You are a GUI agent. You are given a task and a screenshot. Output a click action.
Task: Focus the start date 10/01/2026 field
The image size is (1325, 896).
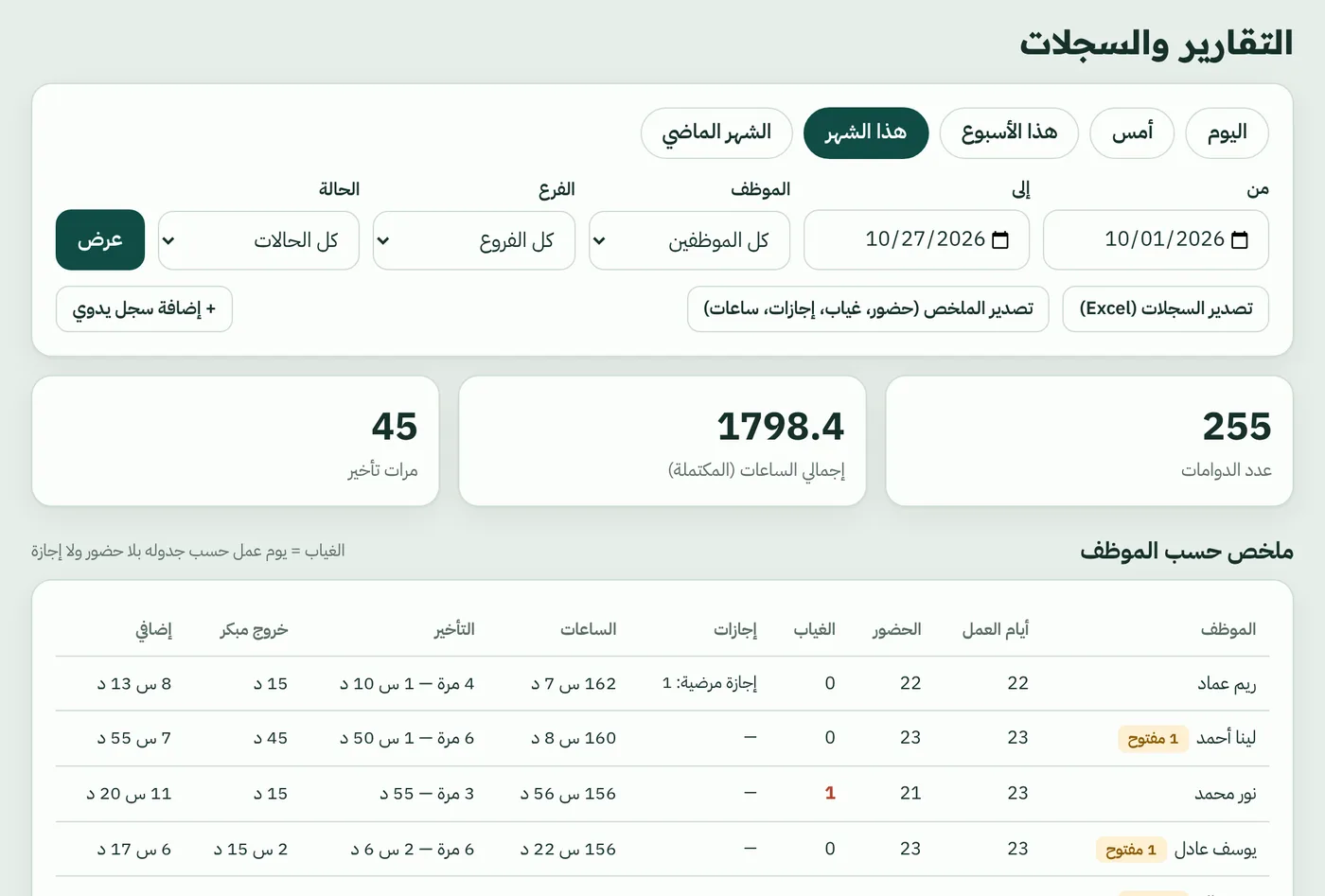1156,240
